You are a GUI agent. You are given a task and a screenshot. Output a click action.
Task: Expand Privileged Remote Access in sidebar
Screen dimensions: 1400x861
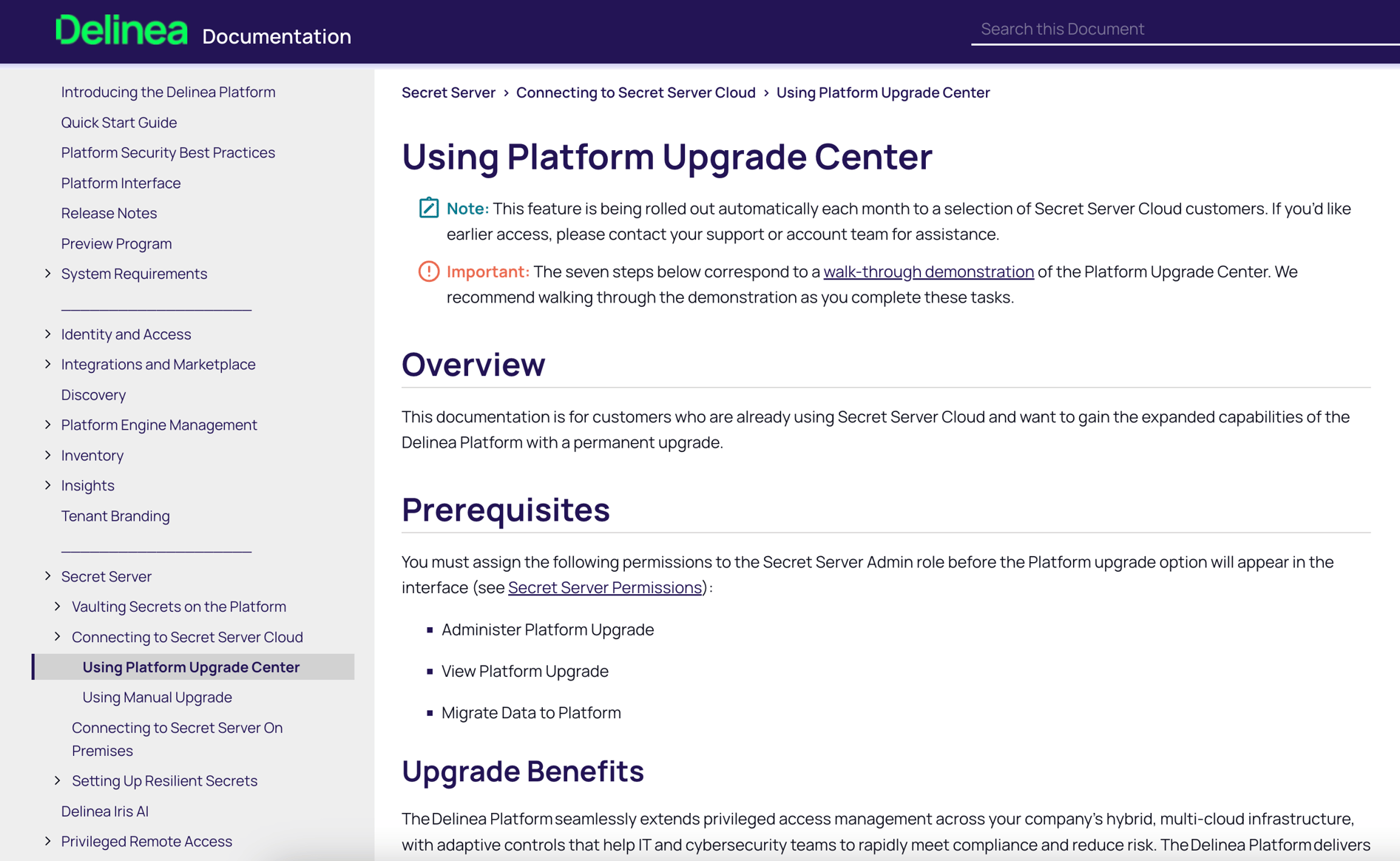(47, 841)
